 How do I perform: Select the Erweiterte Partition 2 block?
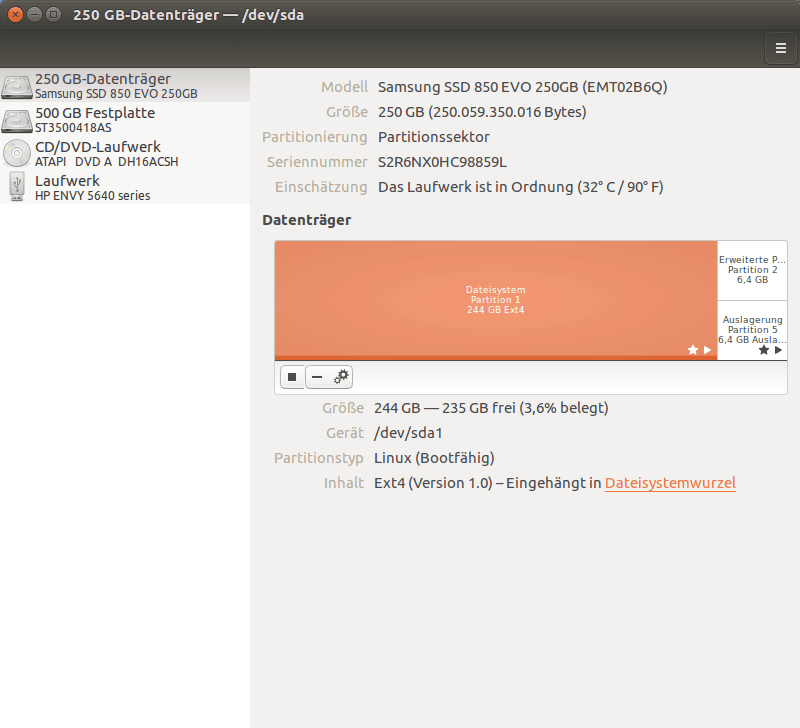click(x=752, y=270)
